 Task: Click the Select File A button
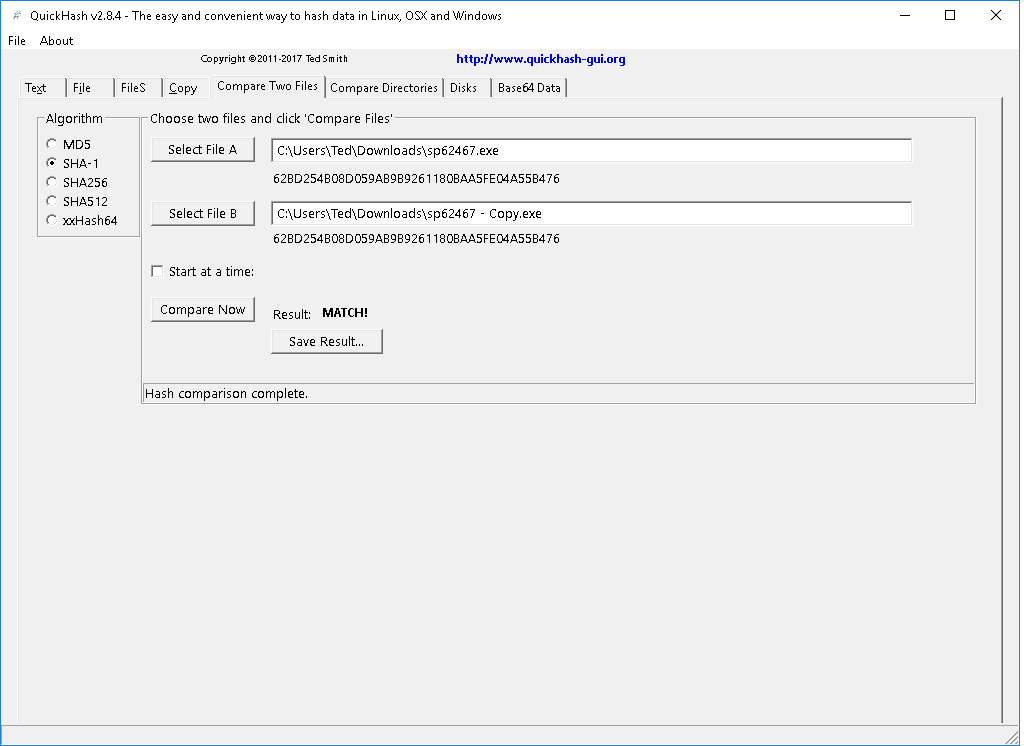tap(202, 149)
